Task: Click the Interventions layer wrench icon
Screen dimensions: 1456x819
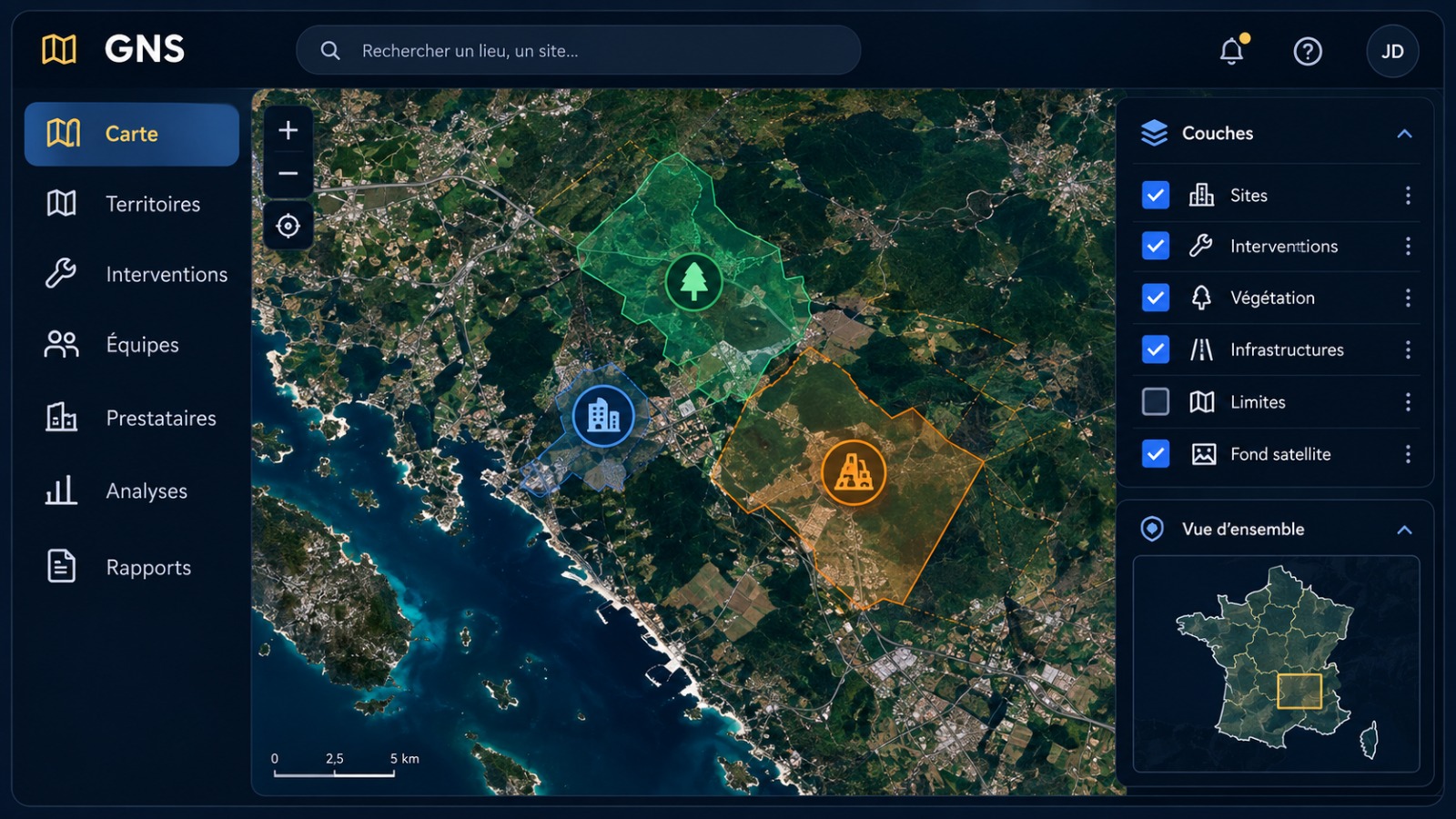Action: tap(1201, 246)
